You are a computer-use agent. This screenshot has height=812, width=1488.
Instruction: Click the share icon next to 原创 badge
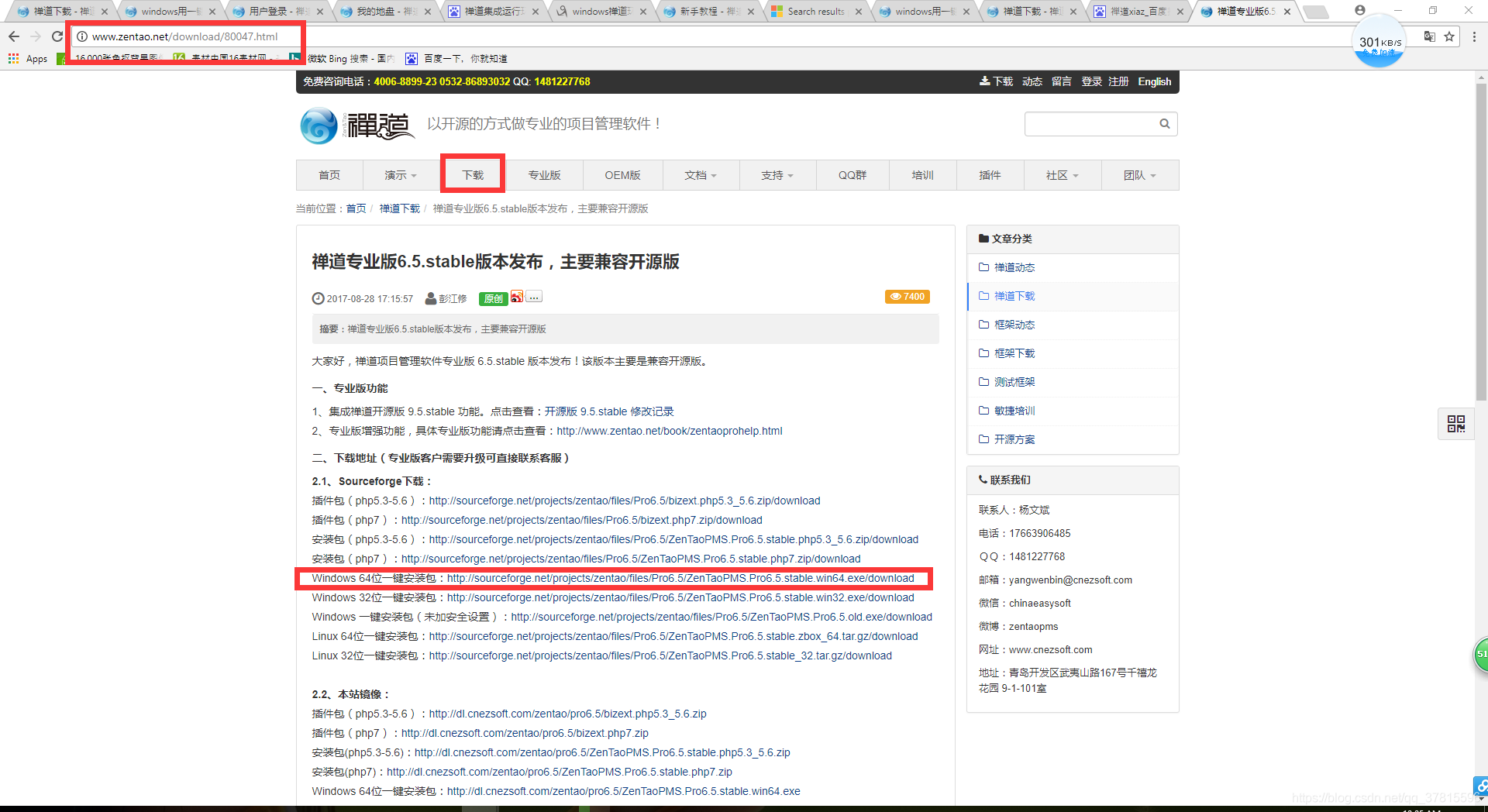517,297
